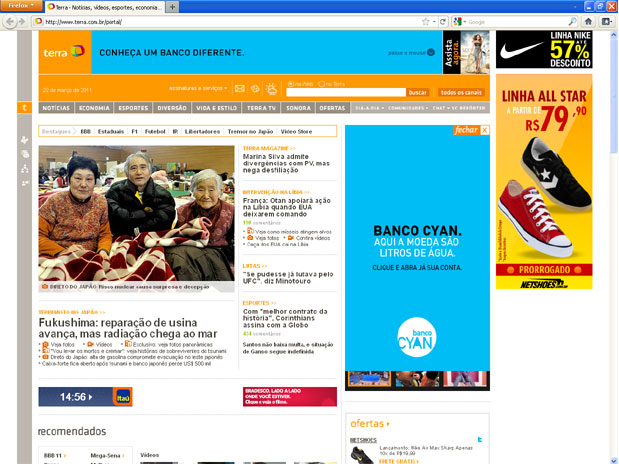Click the Terra logo
Screen dimensions: 619x464
(64, 52)
